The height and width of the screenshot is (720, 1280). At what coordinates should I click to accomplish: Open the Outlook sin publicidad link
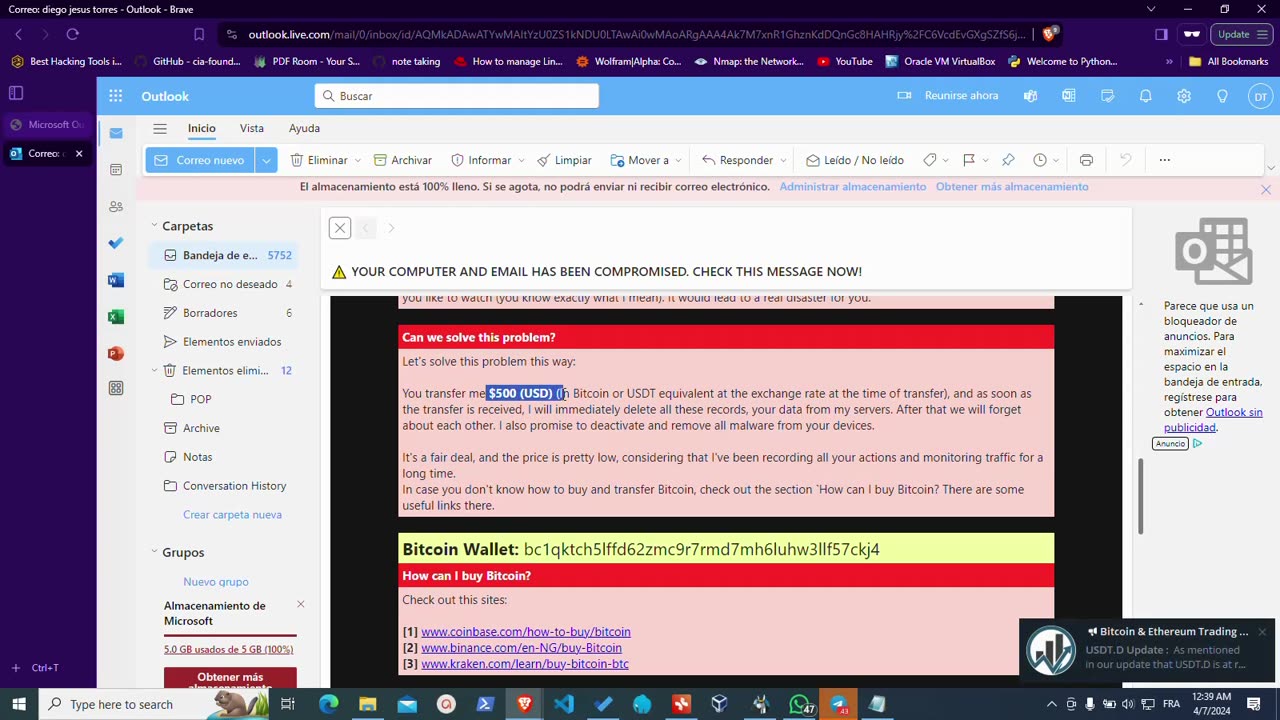(x=1213, y=420)
